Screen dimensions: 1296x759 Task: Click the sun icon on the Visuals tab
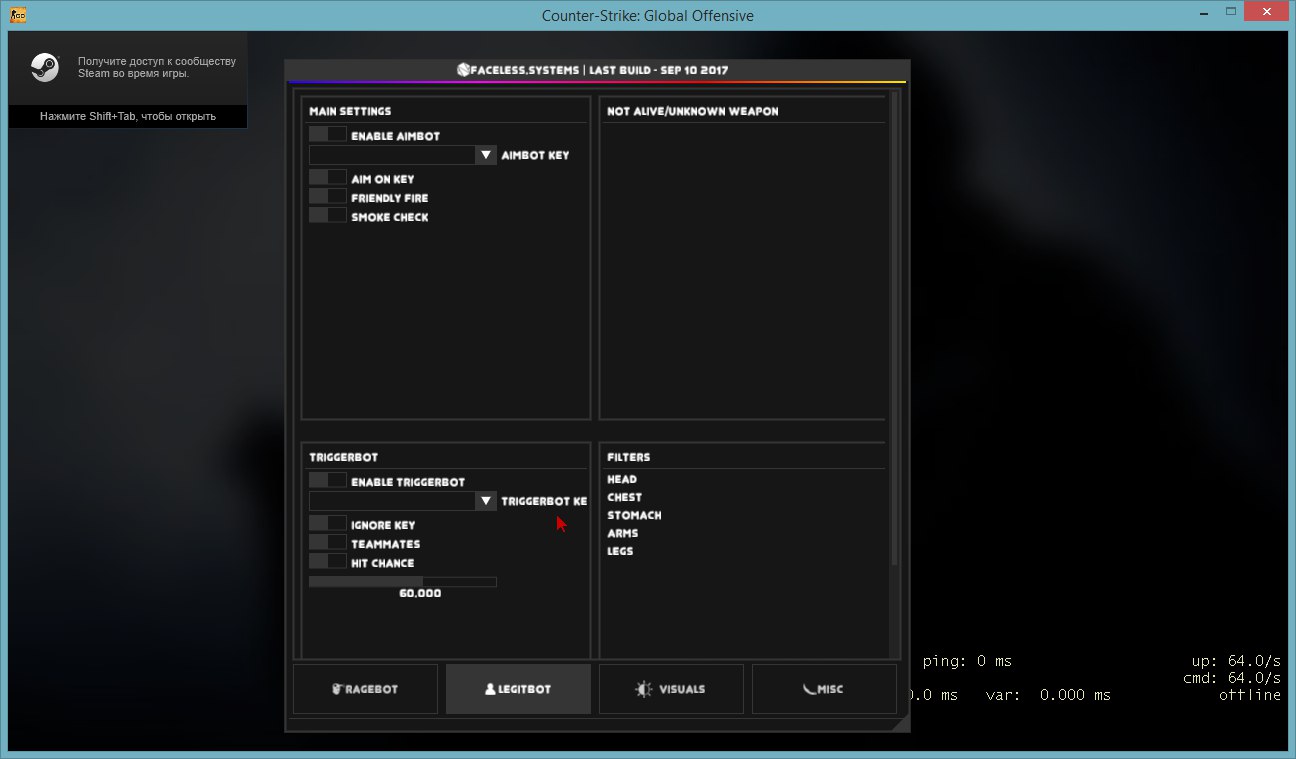tap(643, 689)
